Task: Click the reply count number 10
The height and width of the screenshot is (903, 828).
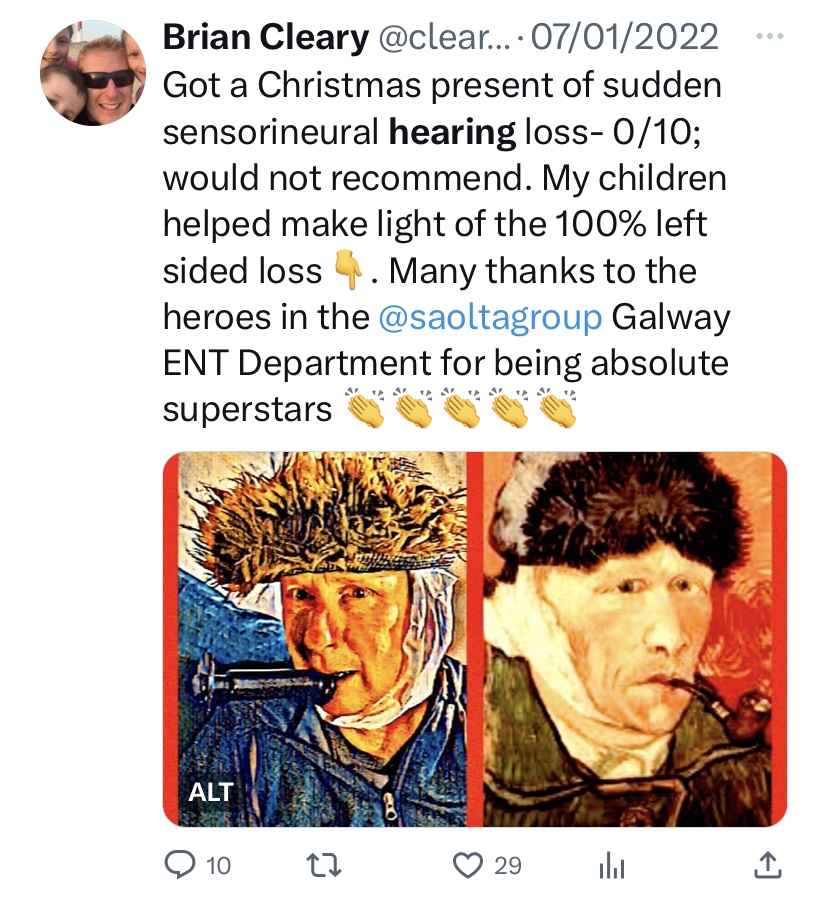Action: pos(217,865)
